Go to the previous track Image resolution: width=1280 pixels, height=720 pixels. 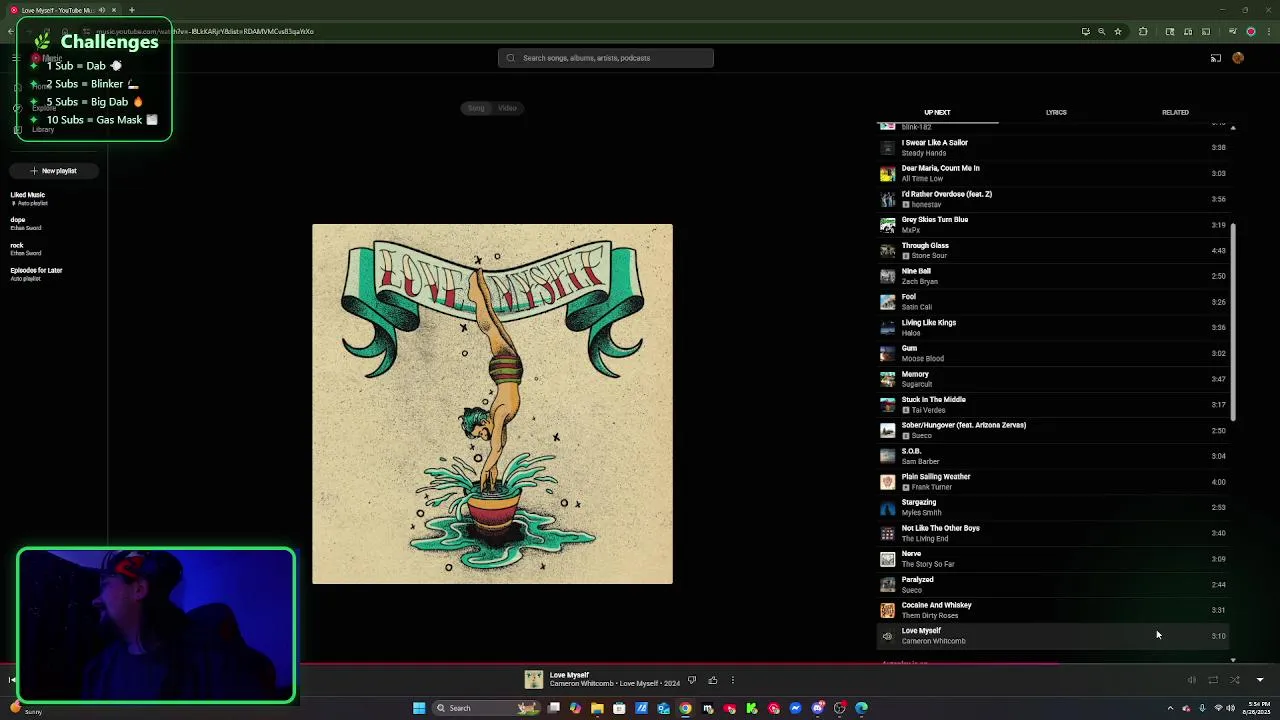pos(12,680)
